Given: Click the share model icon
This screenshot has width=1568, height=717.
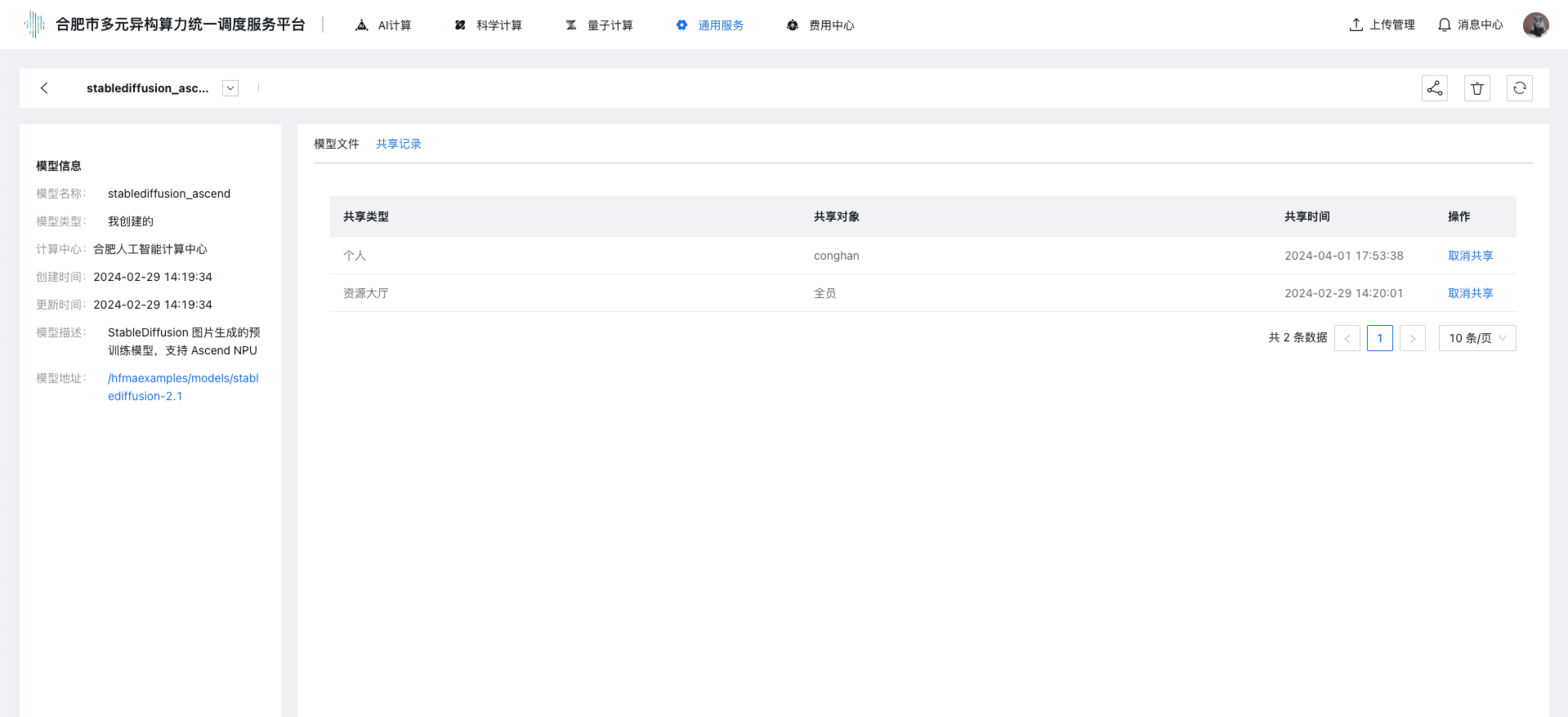Looking at the screenshot, I should [1434, 88].
